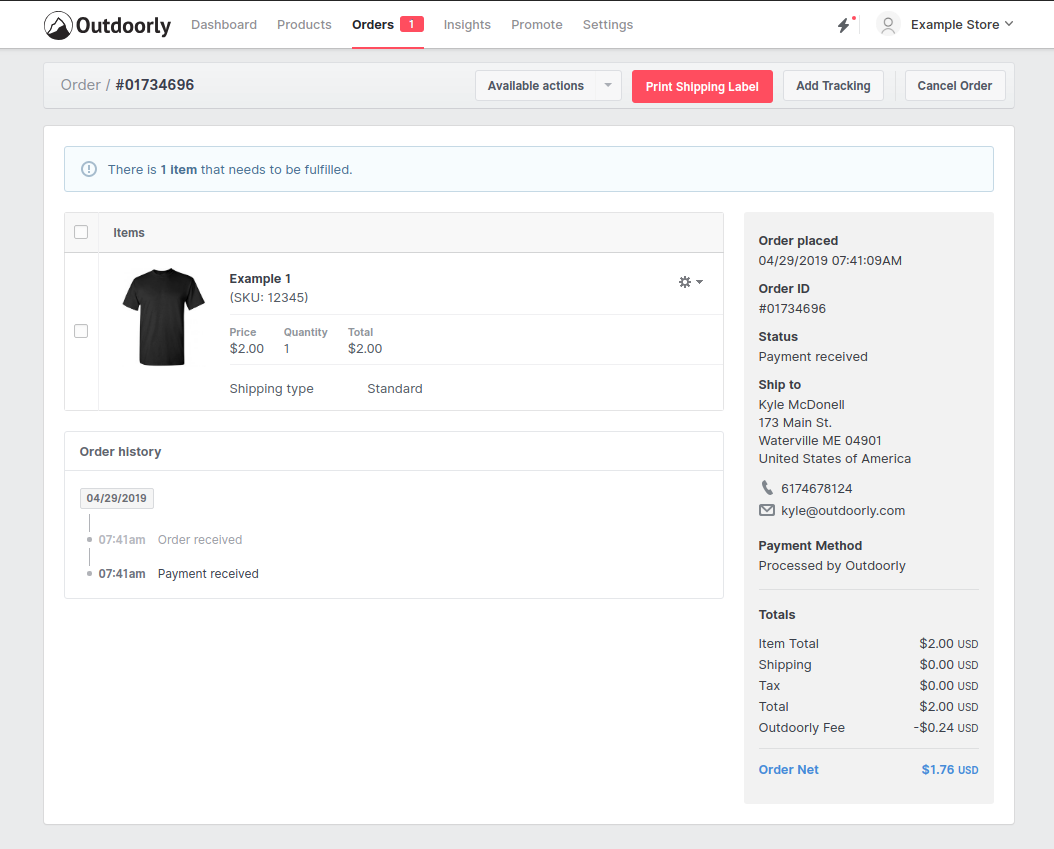Click the info icon in fulfillment notice

(89, 169)
